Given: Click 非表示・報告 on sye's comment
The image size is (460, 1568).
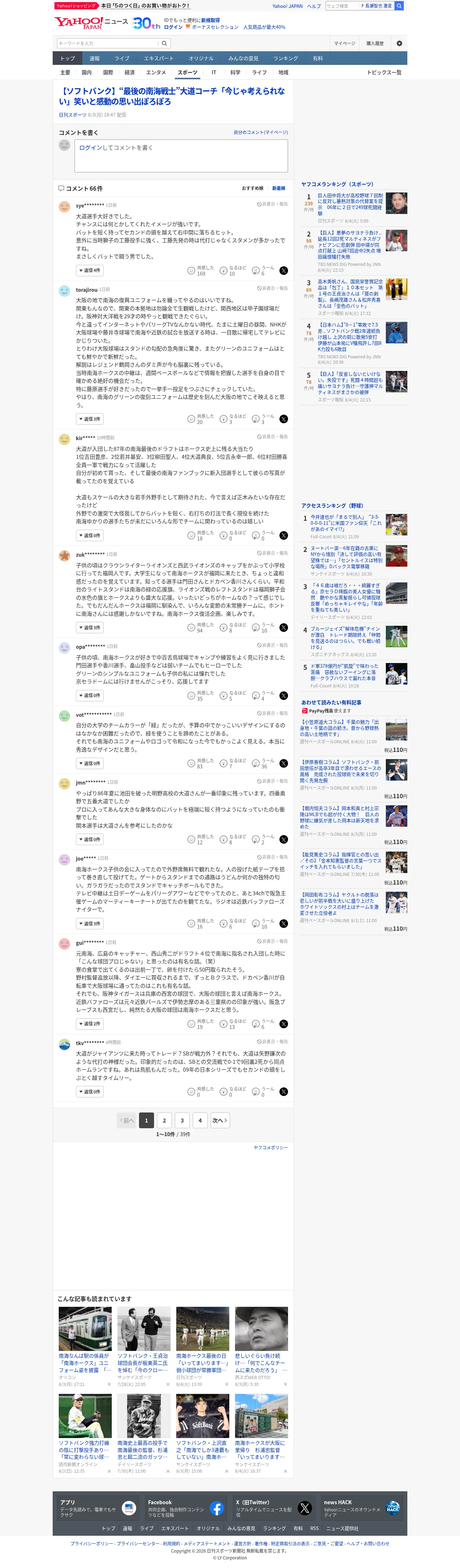Looking at the screenshot, I should point(272,205).
